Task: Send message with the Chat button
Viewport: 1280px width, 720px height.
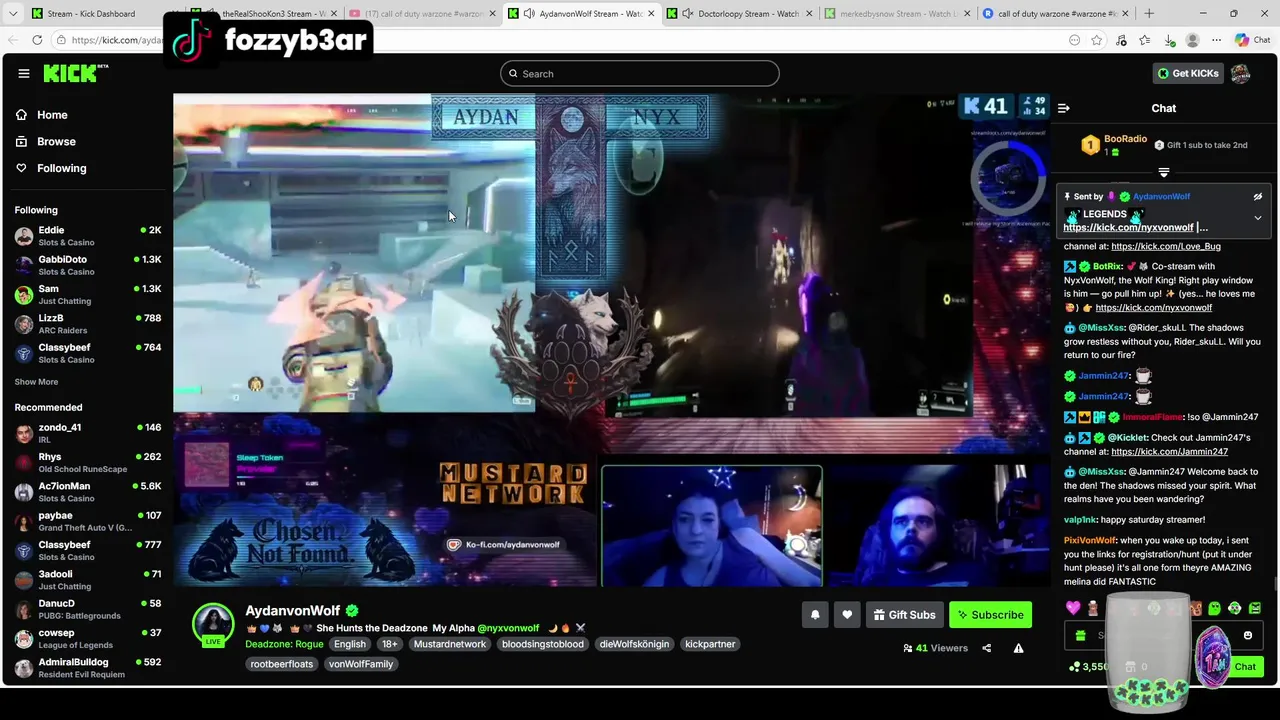Action: click(1245, 666)
